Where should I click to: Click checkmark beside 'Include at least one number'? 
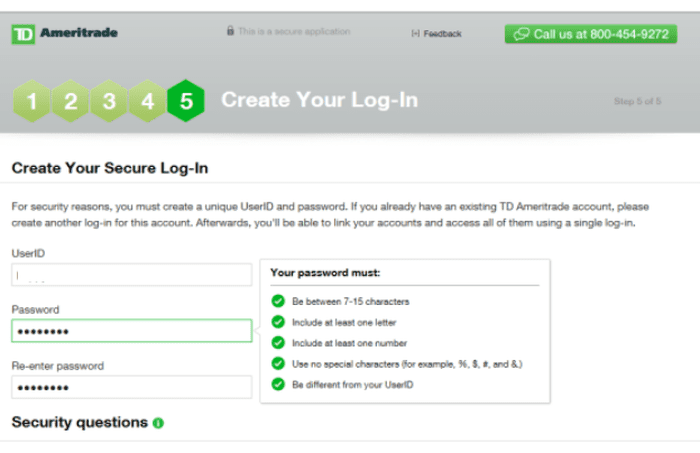pos(278,343)
